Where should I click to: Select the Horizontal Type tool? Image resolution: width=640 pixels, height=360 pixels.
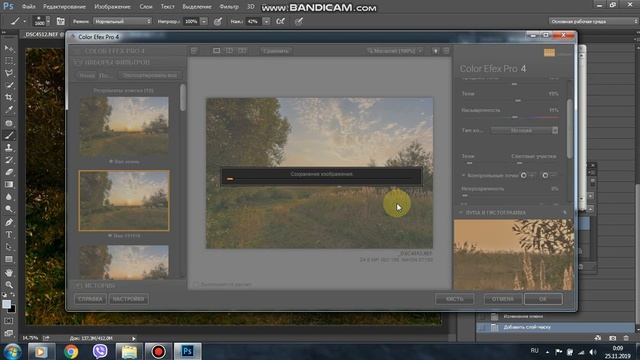tap(9, 235)
